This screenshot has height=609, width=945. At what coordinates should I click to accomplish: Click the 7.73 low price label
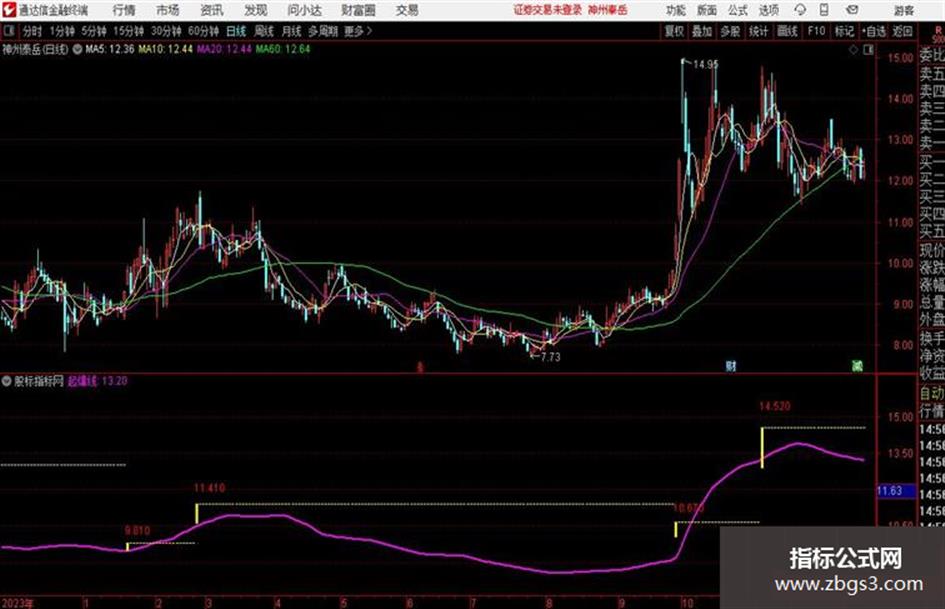[550, 357]
